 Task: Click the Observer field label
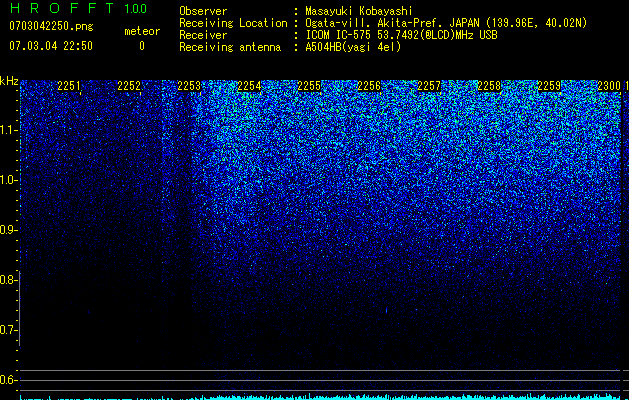(x=203, y=11)
